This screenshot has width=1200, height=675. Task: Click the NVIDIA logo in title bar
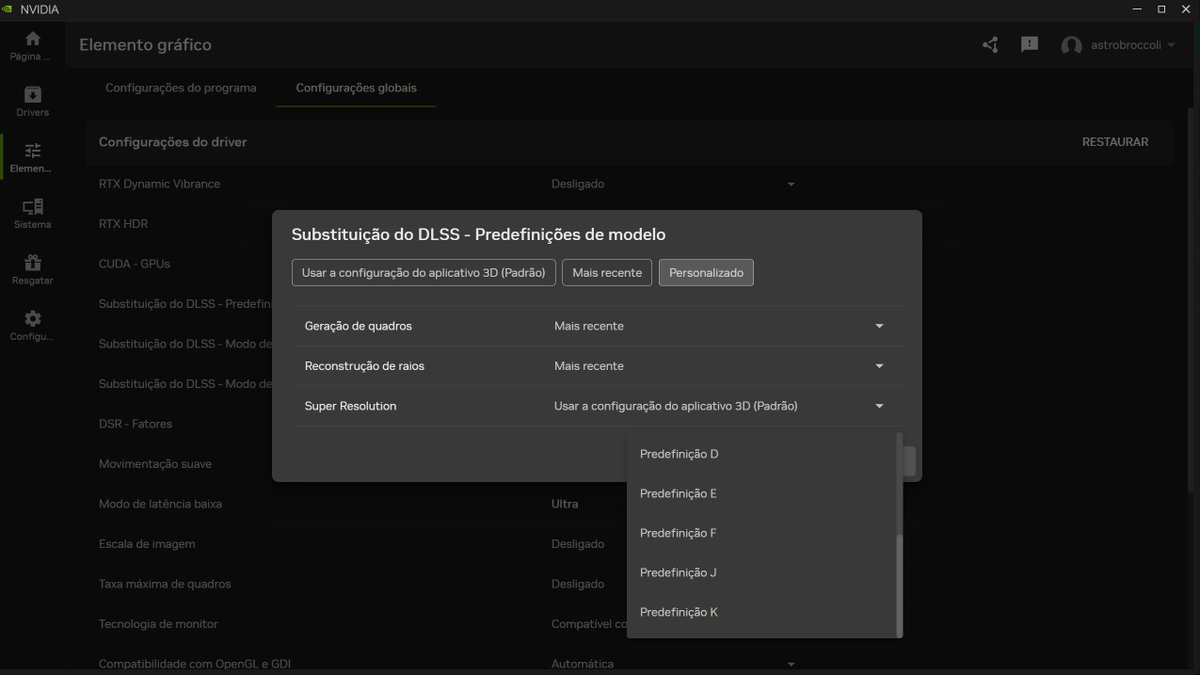pos(9,9)
